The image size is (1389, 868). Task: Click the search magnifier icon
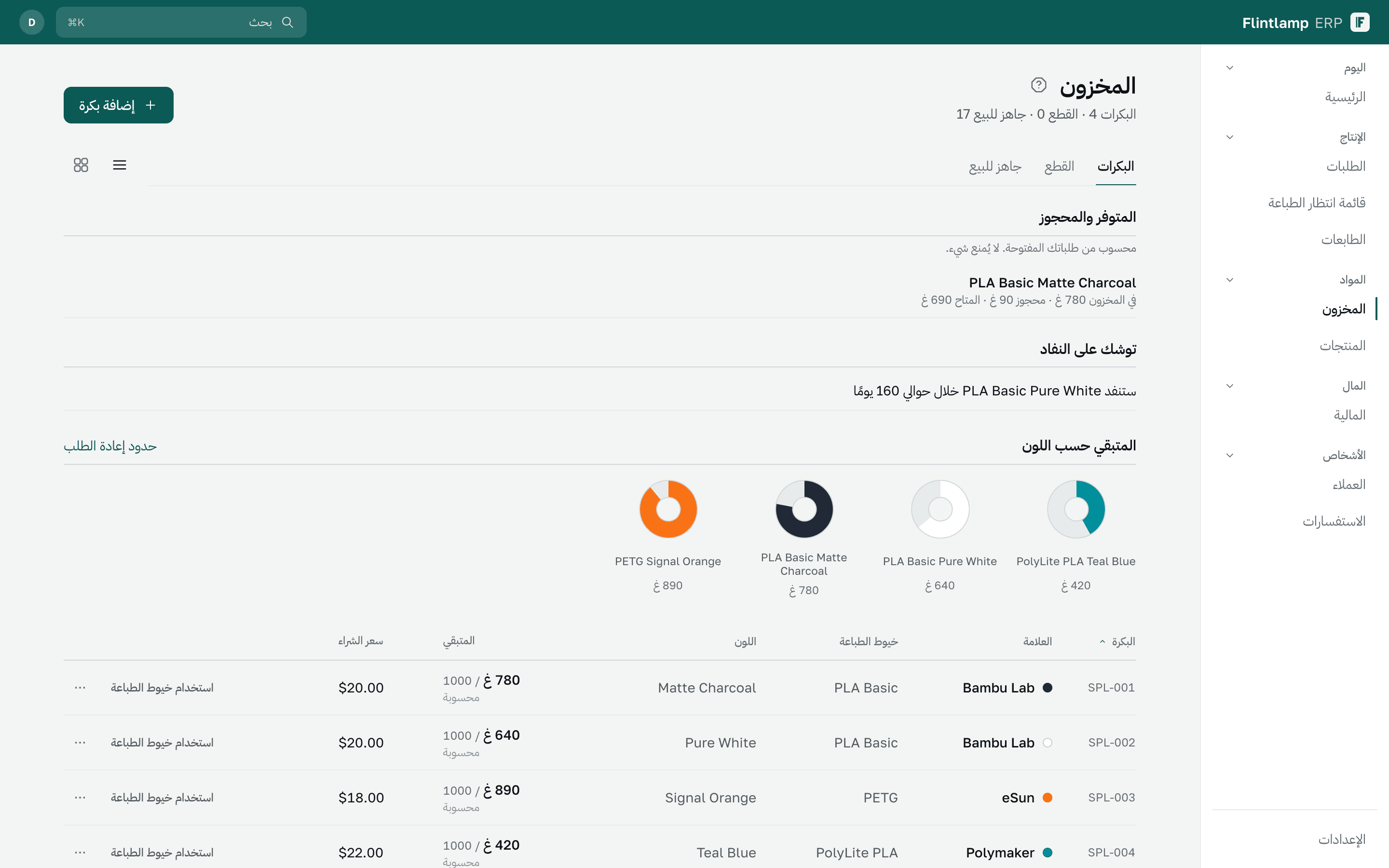point(287,22)
